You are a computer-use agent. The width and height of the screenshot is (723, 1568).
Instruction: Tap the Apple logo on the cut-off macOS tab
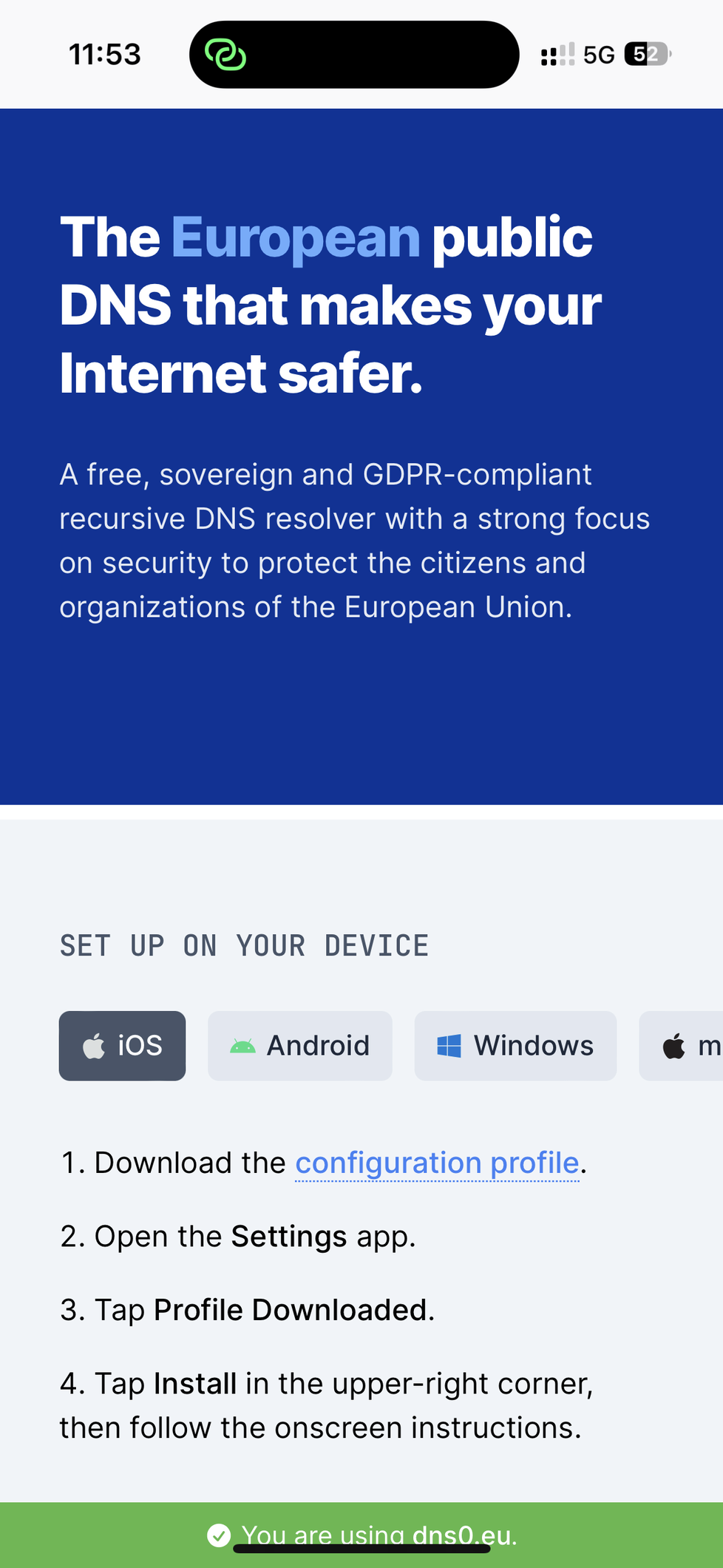click(673, 1047)
